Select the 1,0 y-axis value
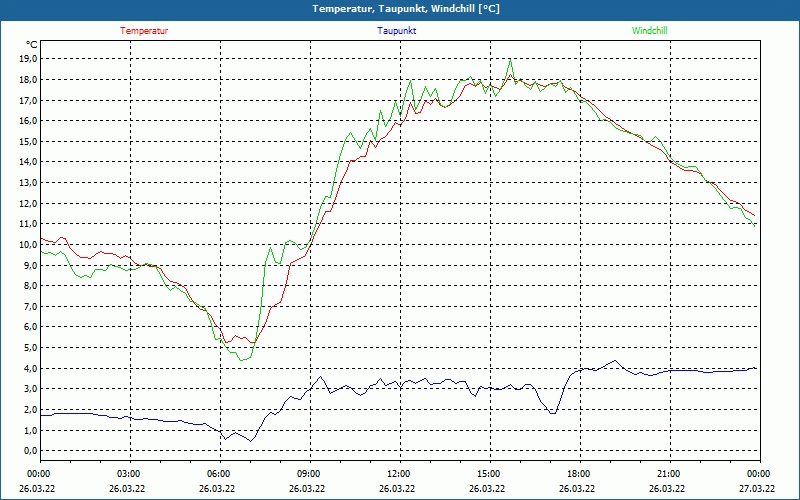 coord(30,430)
